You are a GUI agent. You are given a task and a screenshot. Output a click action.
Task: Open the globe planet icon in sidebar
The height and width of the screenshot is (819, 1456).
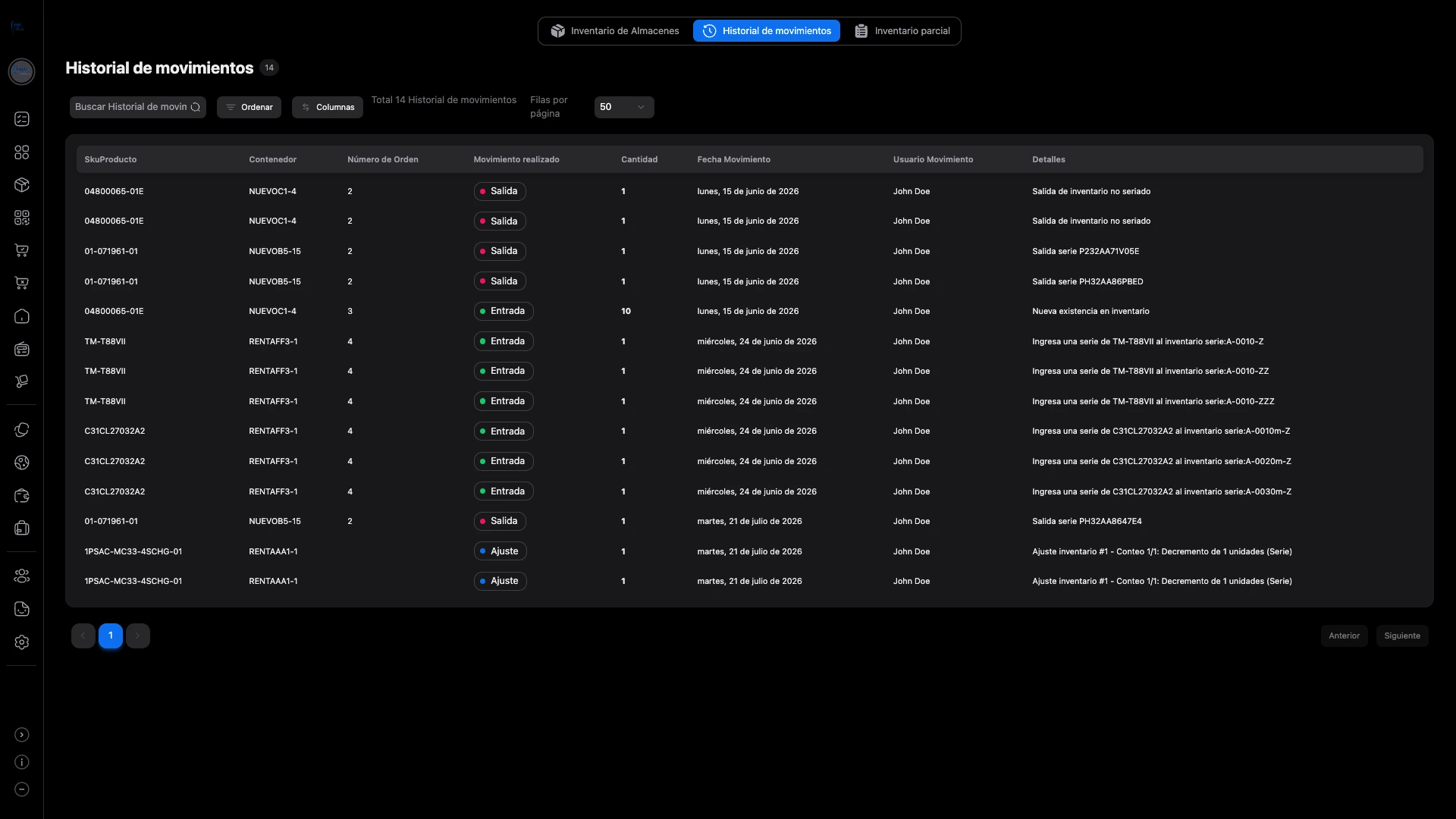coord(22,463)
